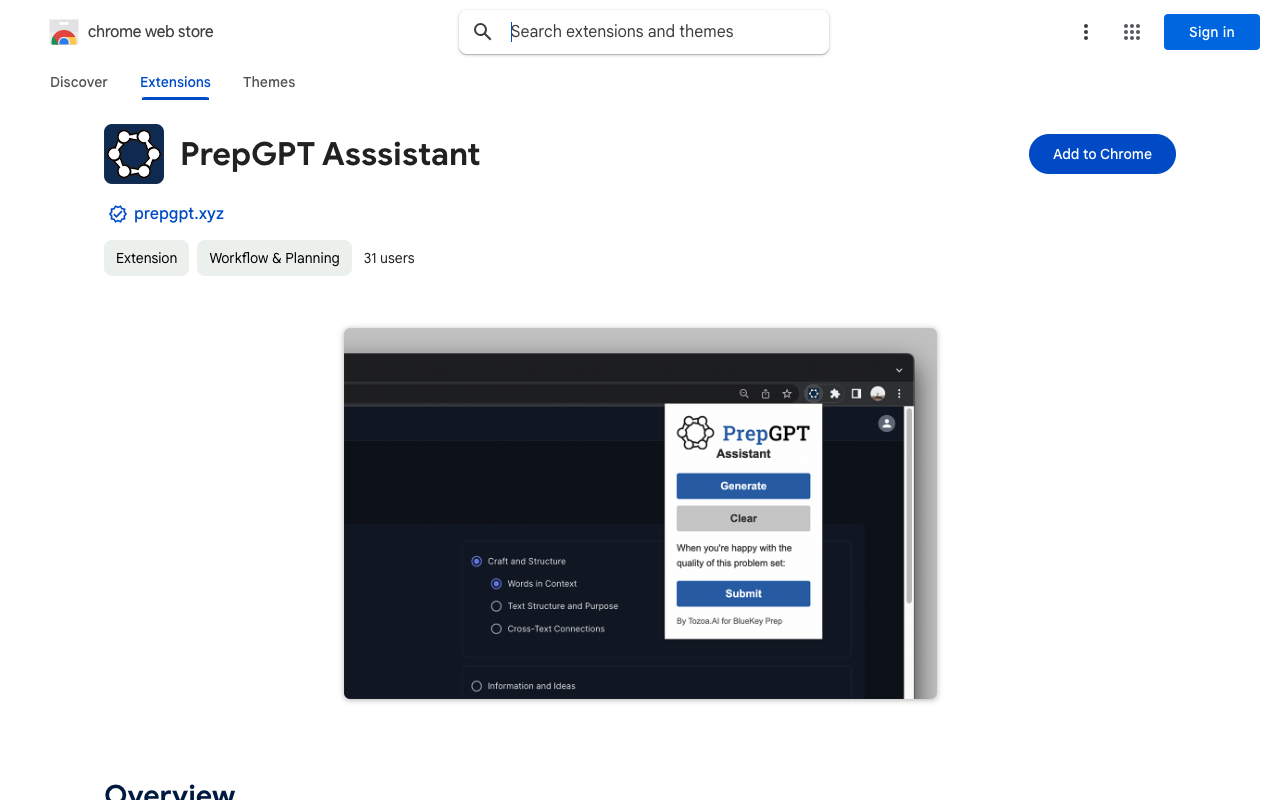Viewport: 1280px width, 800px height.
Task: Open the Google apps grid
Action: [x=1132, y=32]
